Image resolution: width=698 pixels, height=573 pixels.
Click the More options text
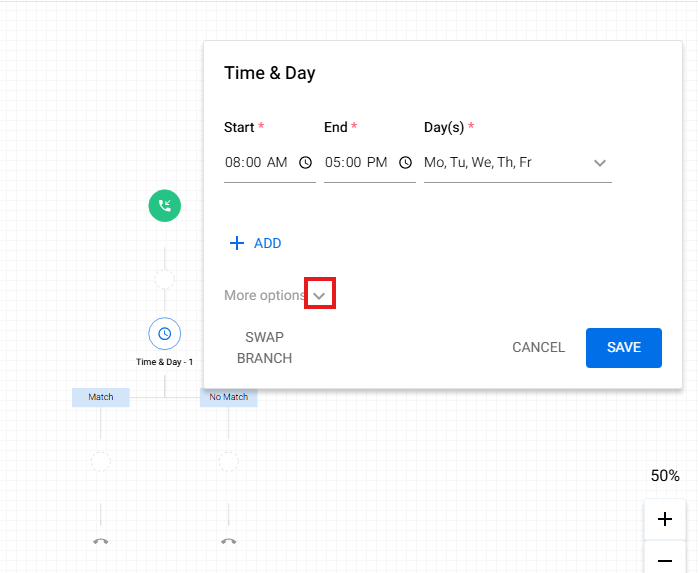pyautogui.click(x=264, y=295)
